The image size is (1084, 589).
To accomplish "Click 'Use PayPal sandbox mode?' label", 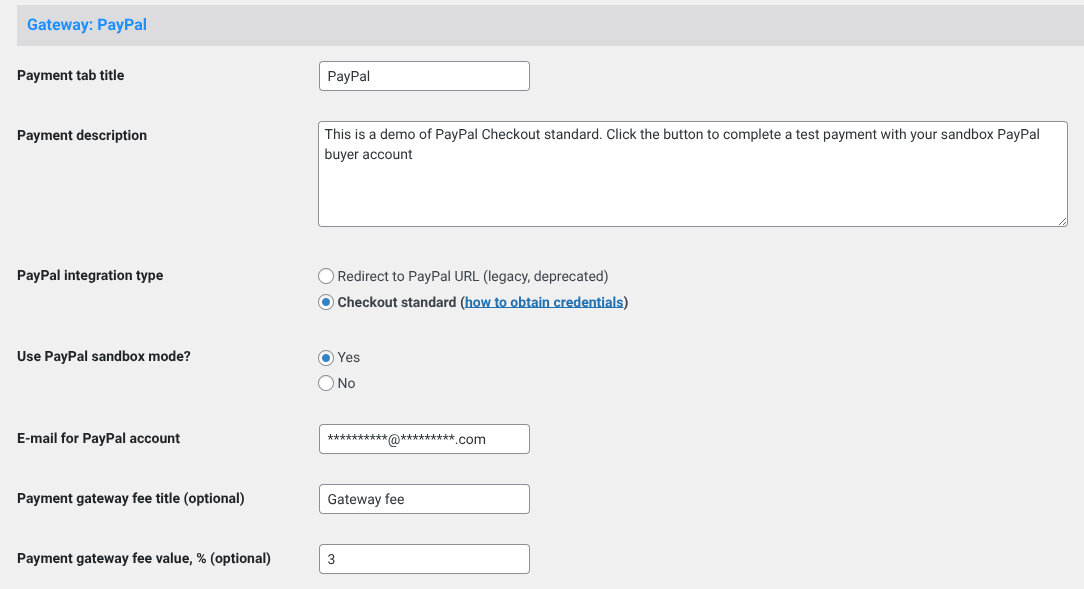I will coord(104,355).
